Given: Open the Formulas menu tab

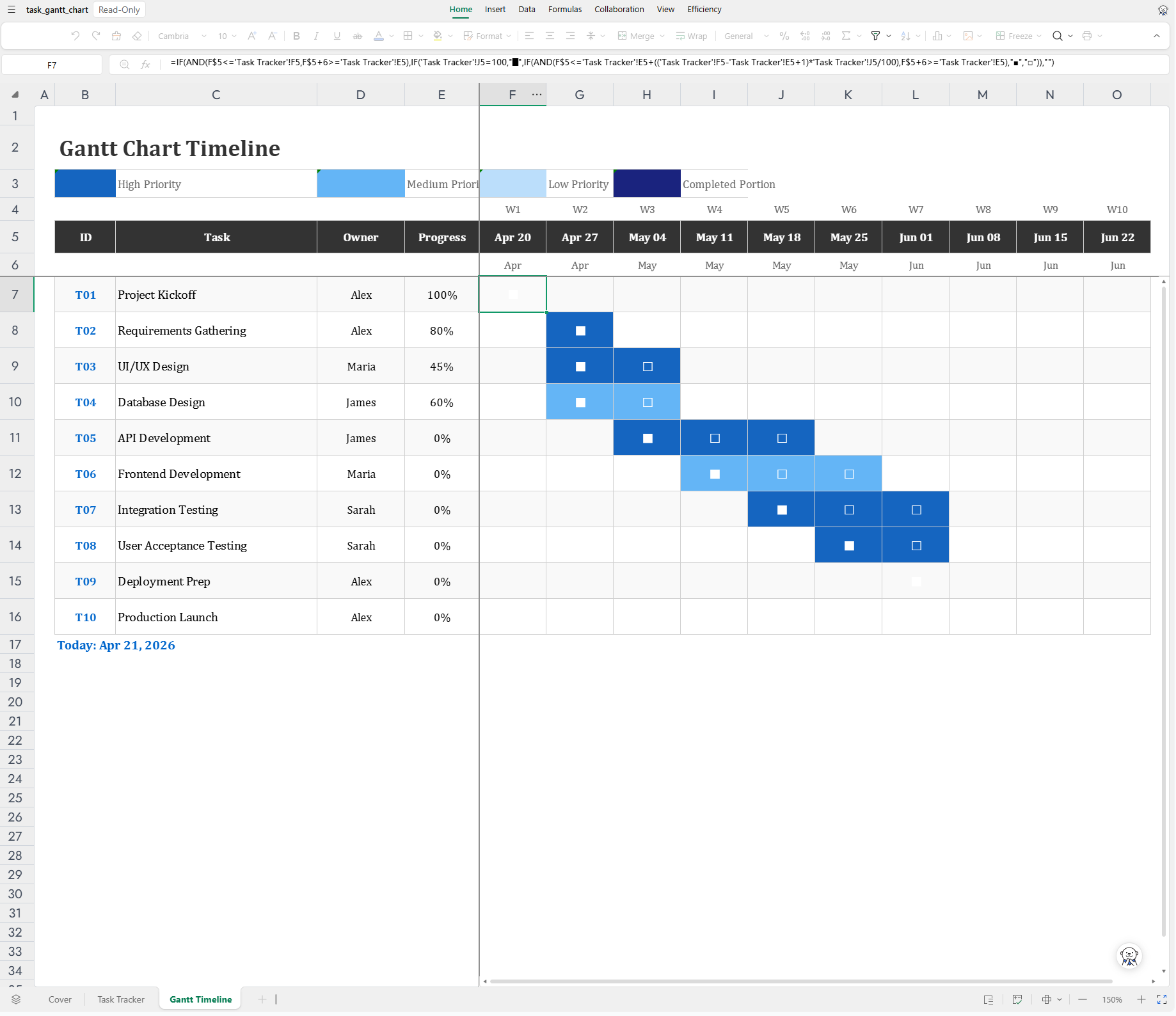Looking at the screenshot, I should [565, 10].
